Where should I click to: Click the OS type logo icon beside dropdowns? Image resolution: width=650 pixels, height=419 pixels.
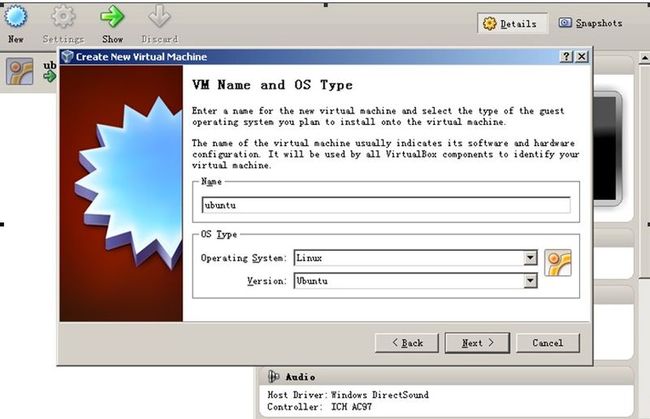click(558, 263)
